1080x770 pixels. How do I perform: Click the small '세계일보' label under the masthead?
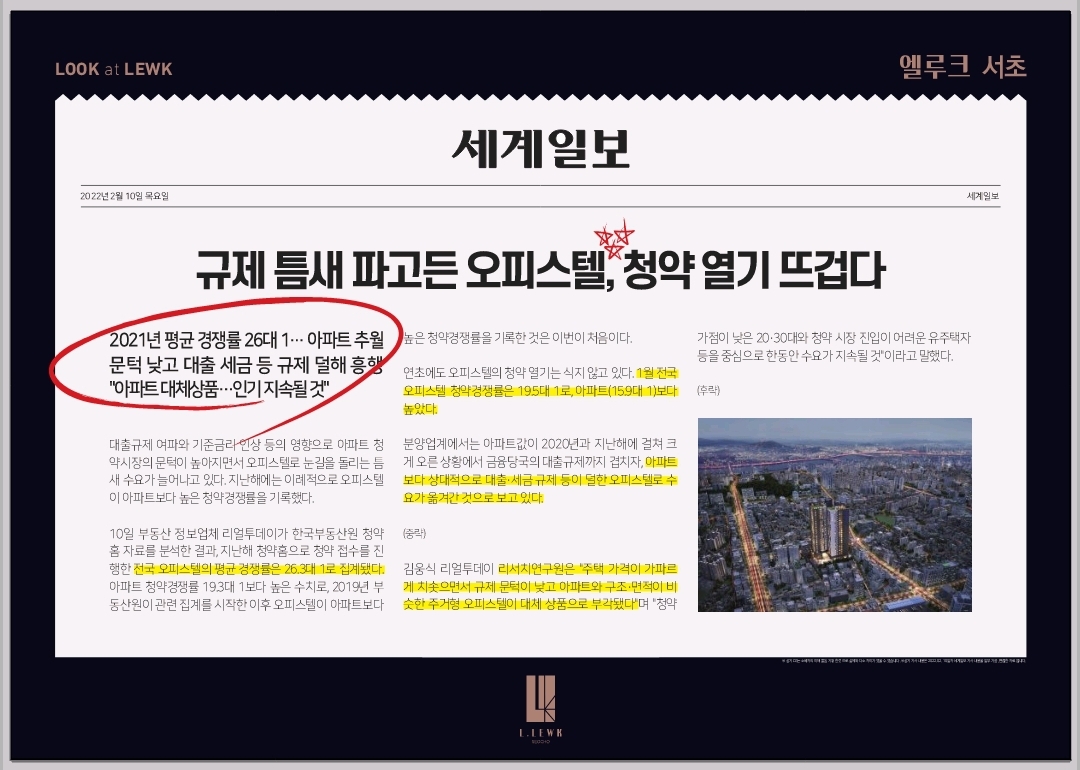pyautogui.click(x=983, y=196)
